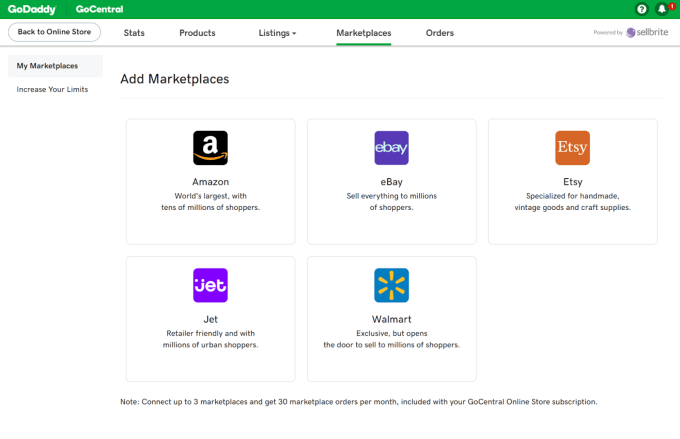Open the help question mark icon

click(642, 9)
